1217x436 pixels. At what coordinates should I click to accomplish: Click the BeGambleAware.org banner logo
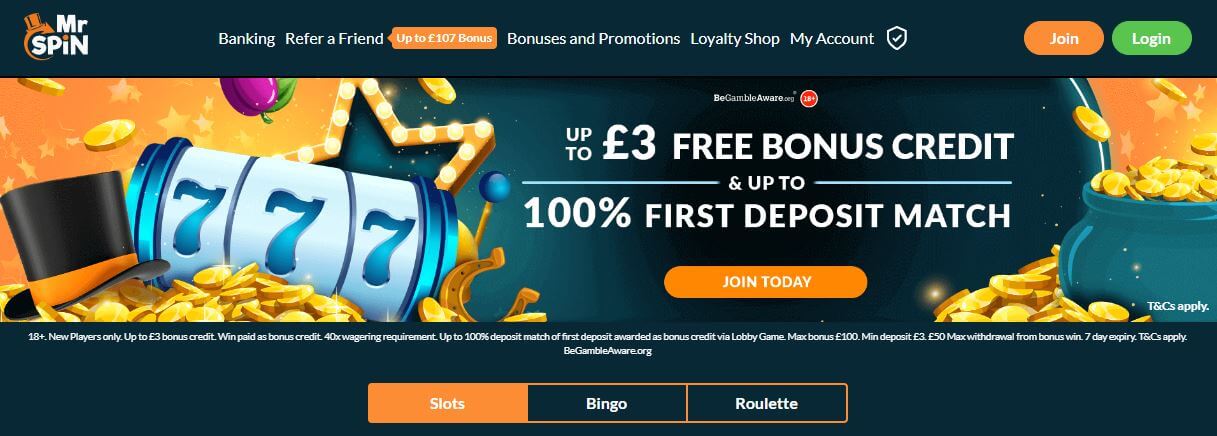754,98
